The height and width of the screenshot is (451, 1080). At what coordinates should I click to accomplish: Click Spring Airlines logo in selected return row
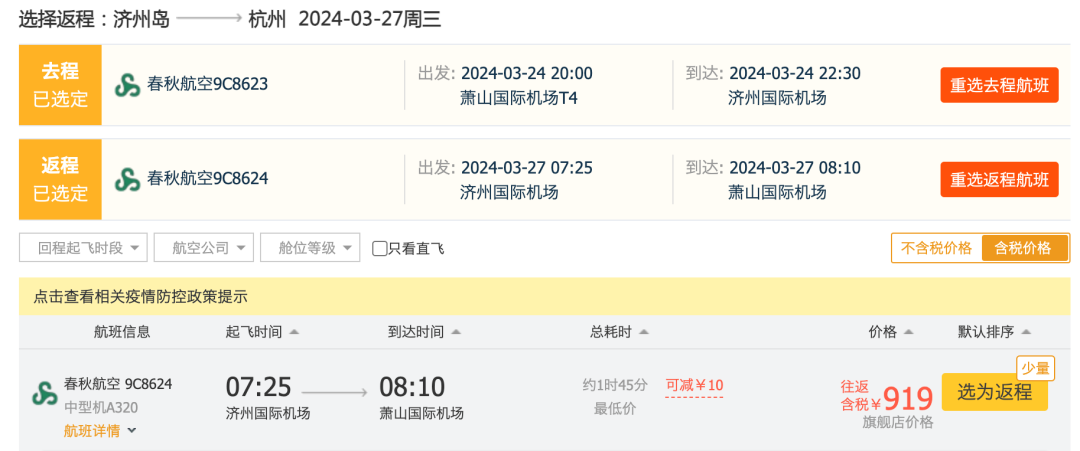pos(127,180)
